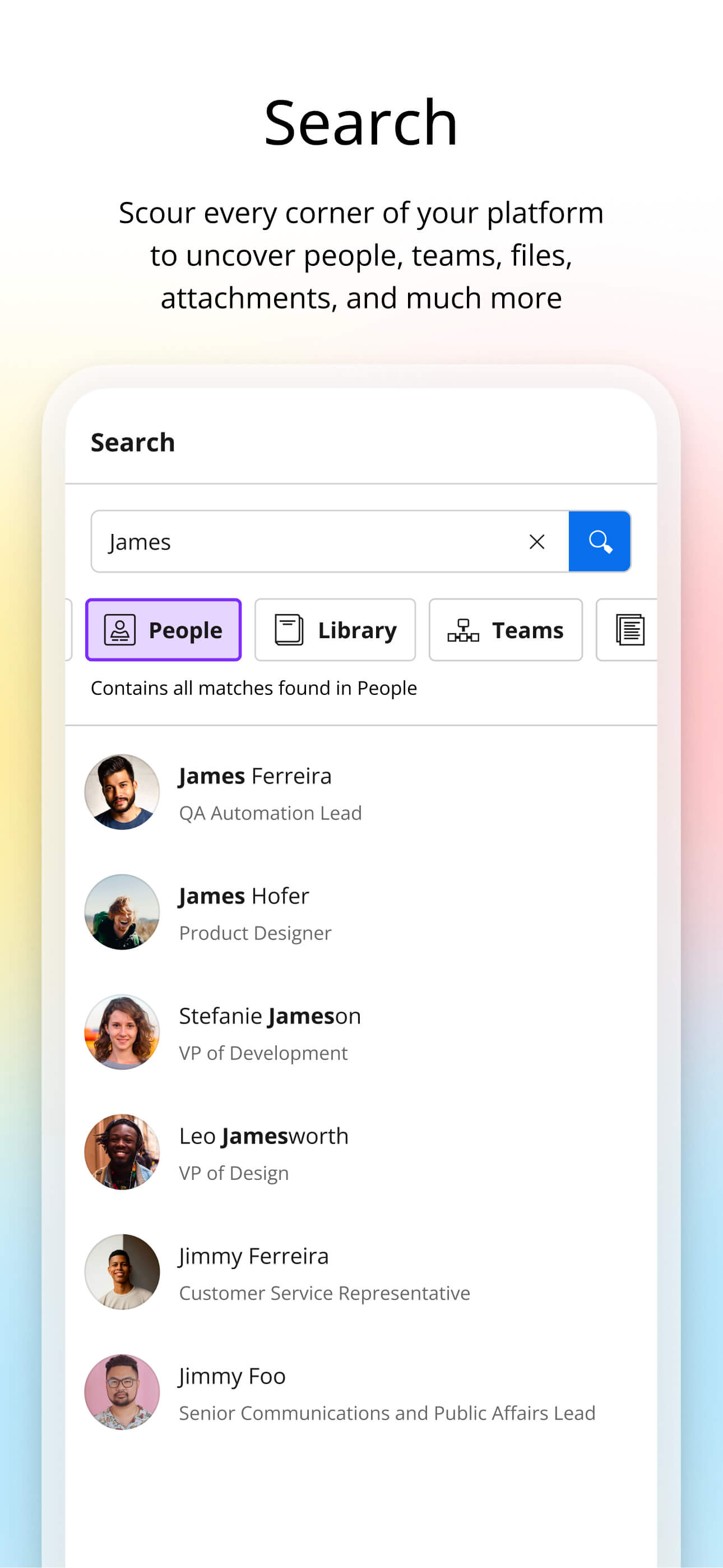Viewport: 723px width, 1568px height.
Task: Click 'Contains all matches found in People' text
Action: [x=254, y=688]
